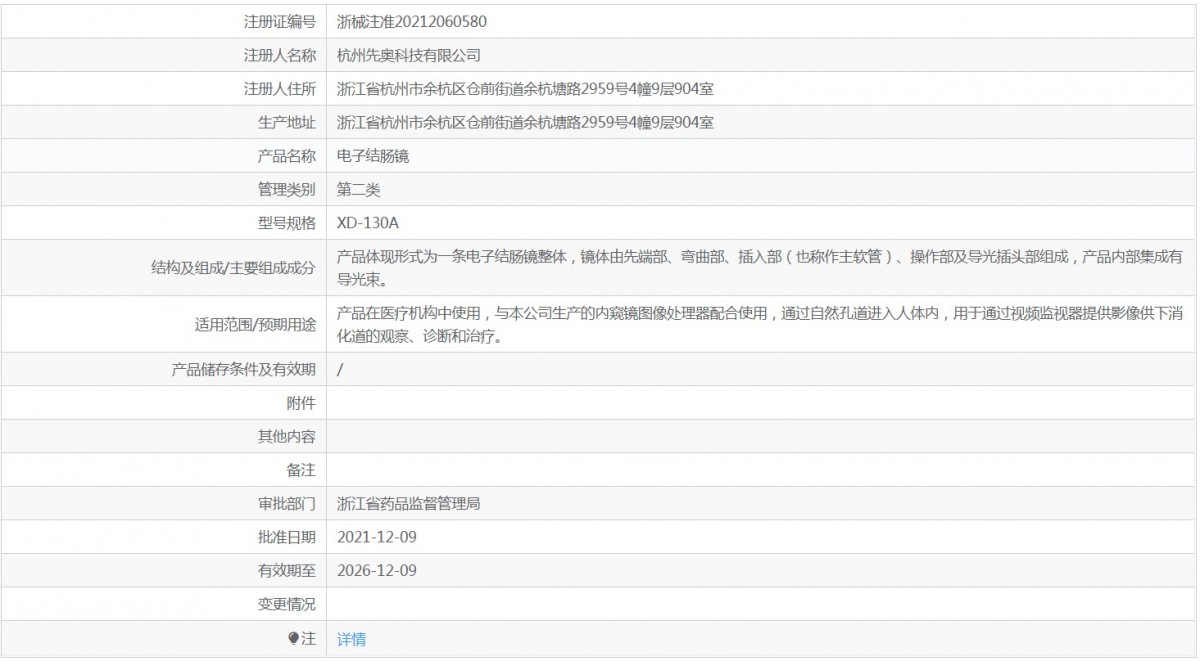Image resolution: width=1200 pixels, height=661 pixels.
Task: Select registration number 浙械注准20212060580
Action: point(412,21)
